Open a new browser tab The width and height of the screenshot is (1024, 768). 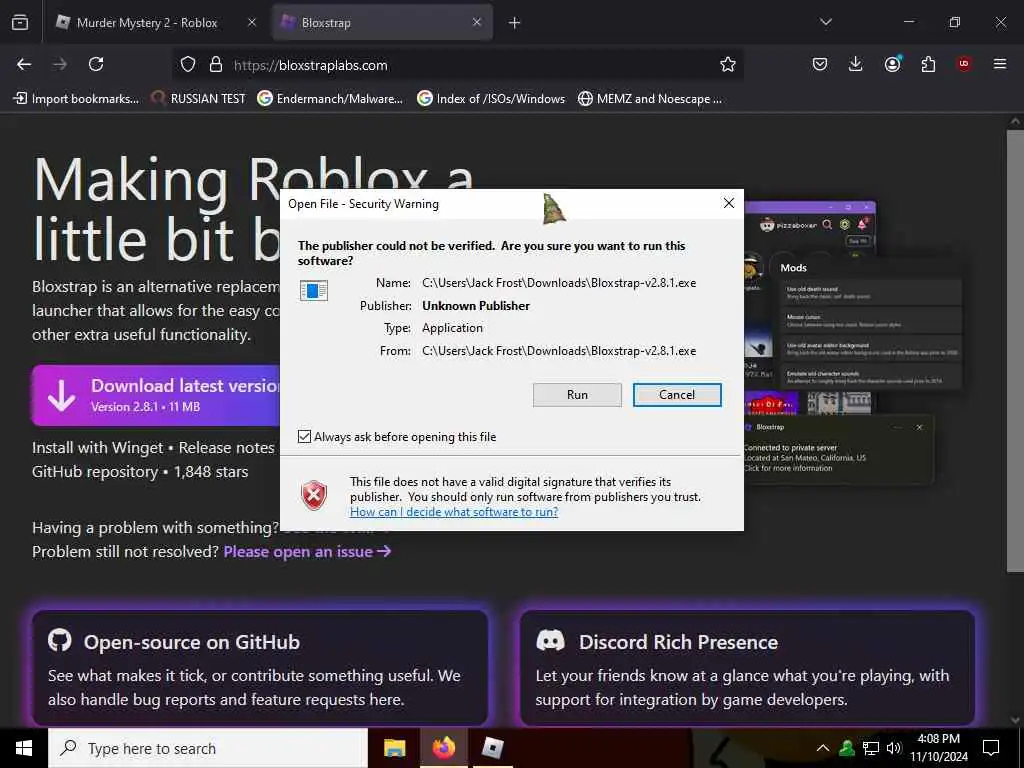point(515,23)
